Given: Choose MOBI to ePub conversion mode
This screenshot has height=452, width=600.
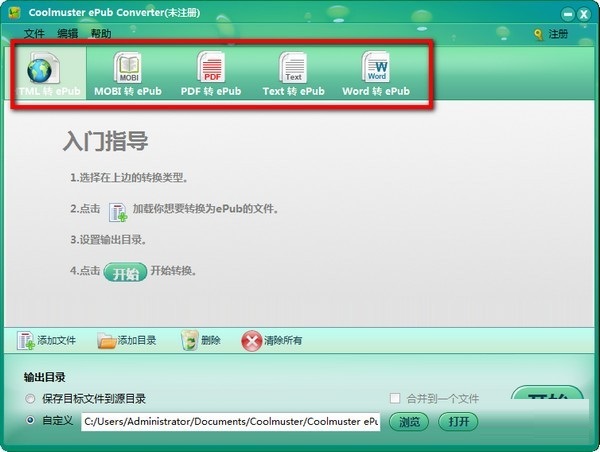Looking at the screenshot, I should [128, 74].
